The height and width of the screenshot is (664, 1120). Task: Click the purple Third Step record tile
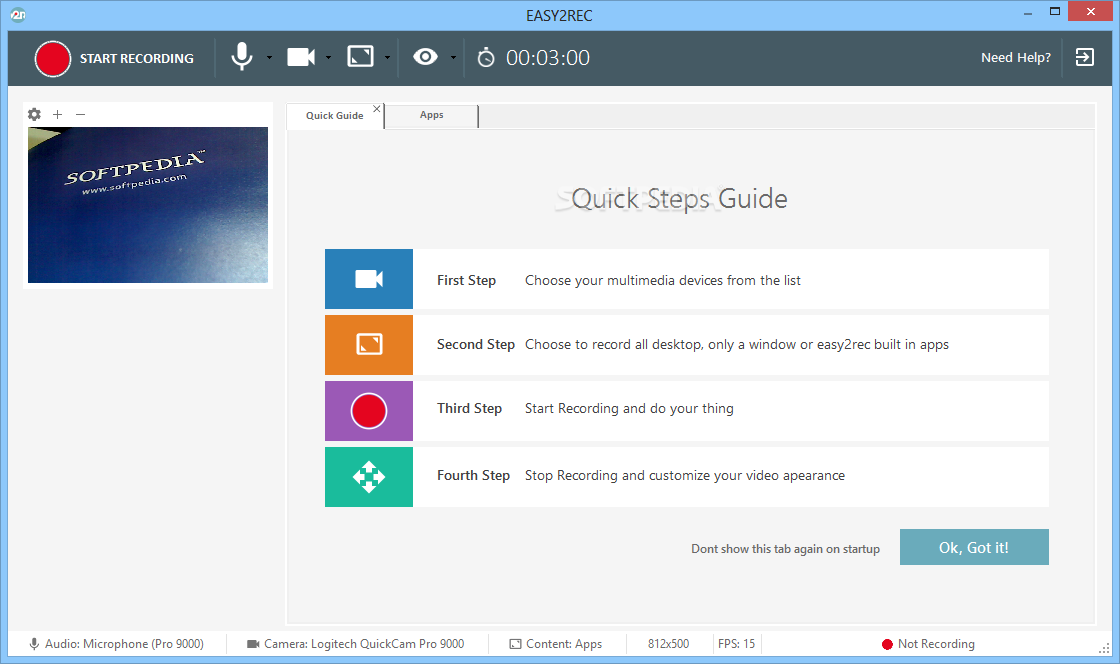[x=369, y=411]
